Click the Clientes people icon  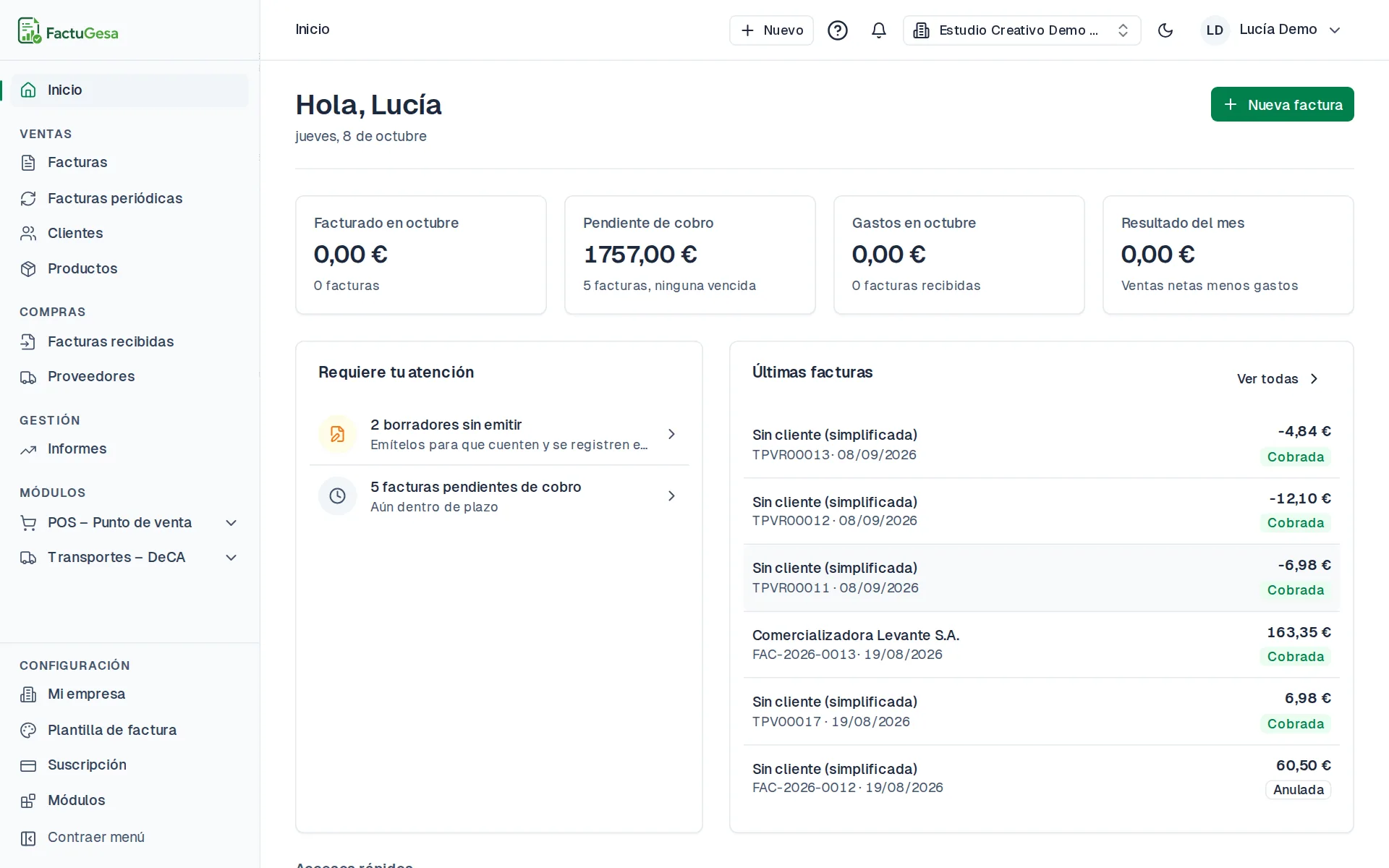tap(28, 233)
